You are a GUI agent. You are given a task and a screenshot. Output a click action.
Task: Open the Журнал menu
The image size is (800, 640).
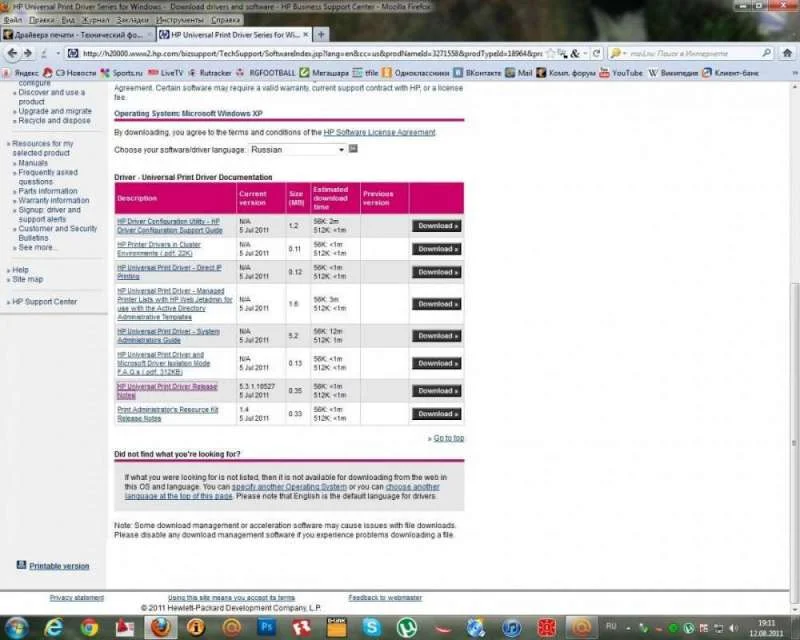click(x=95, y=20)
